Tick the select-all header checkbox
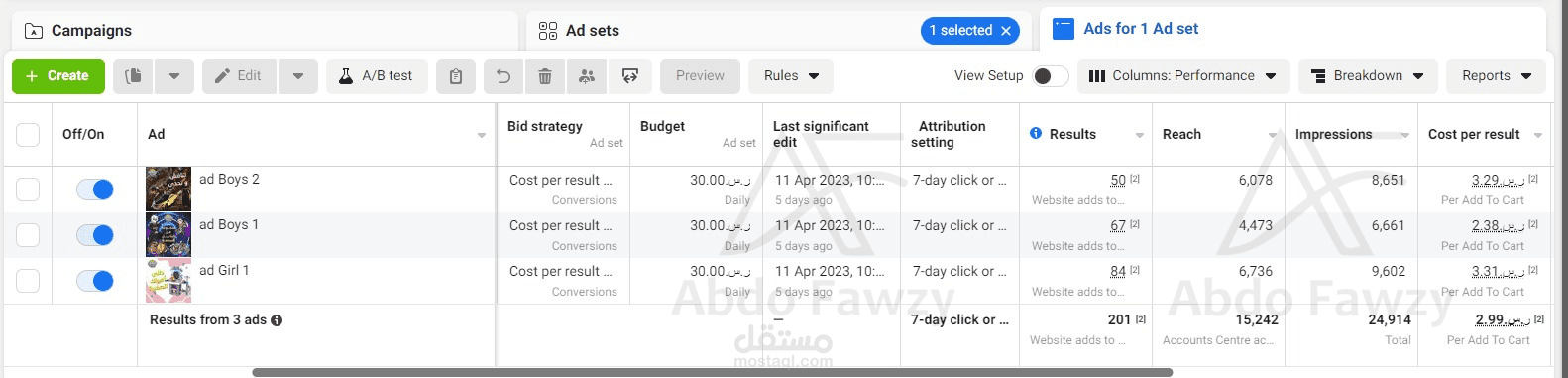This screenshot has width=1568, height=378. coord(28,134)
